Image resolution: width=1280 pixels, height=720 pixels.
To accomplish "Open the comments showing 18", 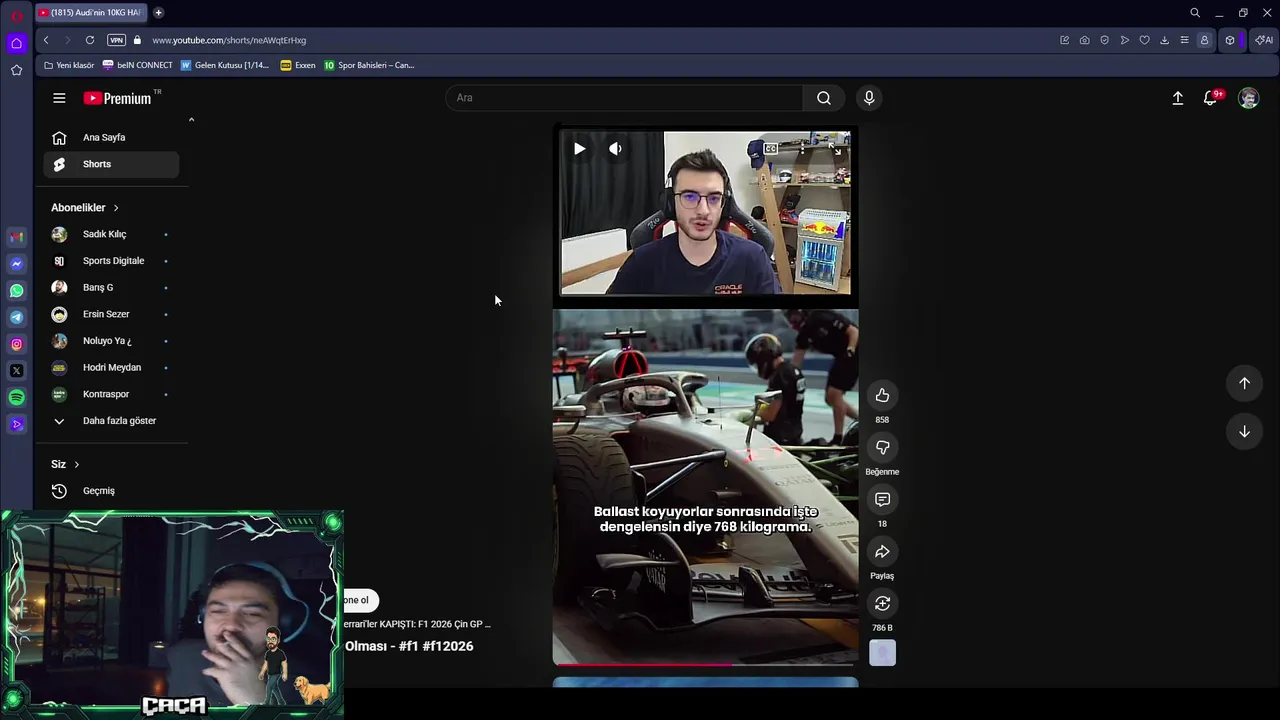I will coord(882,499).
